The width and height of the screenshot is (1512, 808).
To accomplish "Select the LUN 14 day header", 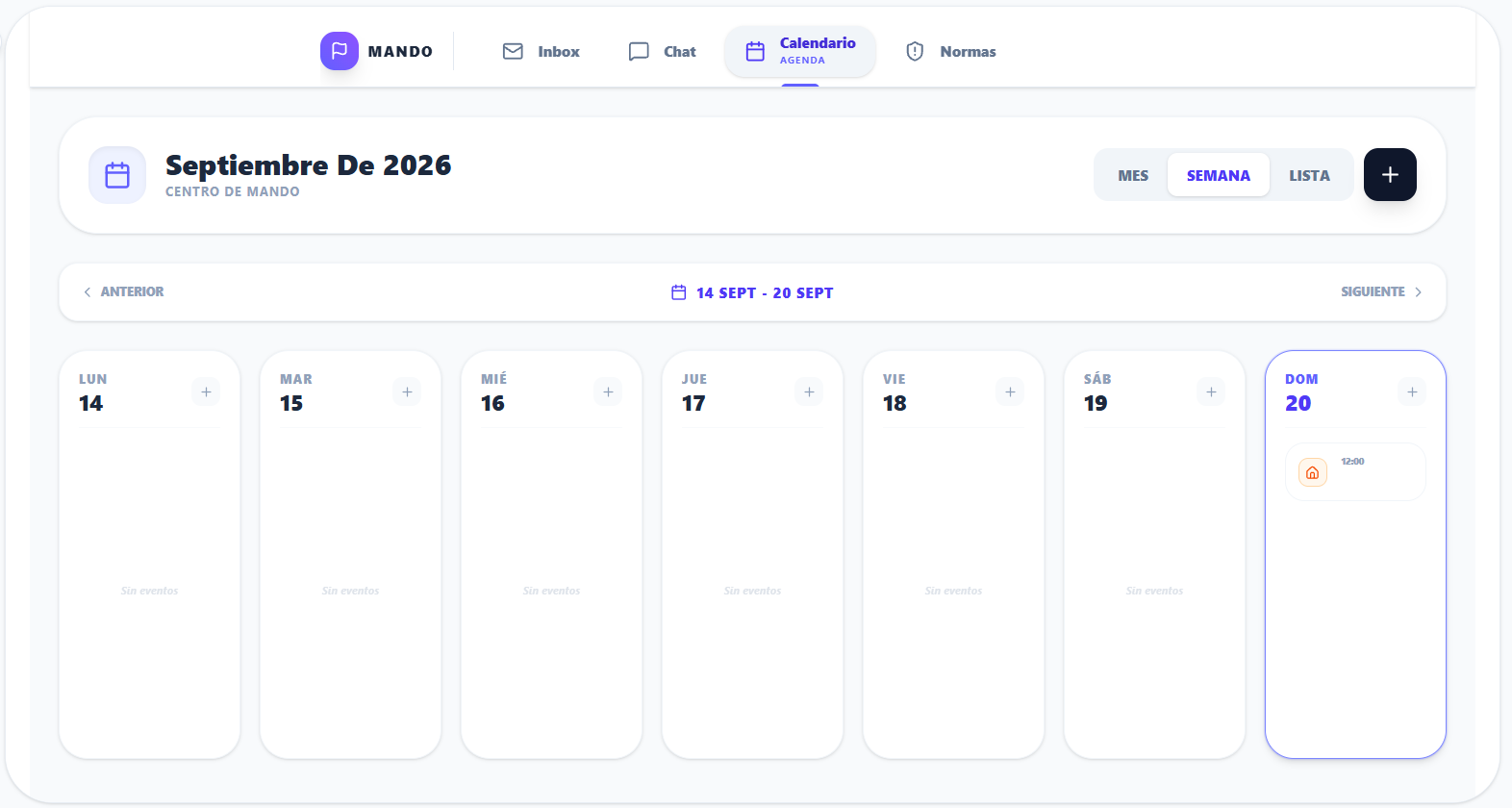I will click(93, 392).
